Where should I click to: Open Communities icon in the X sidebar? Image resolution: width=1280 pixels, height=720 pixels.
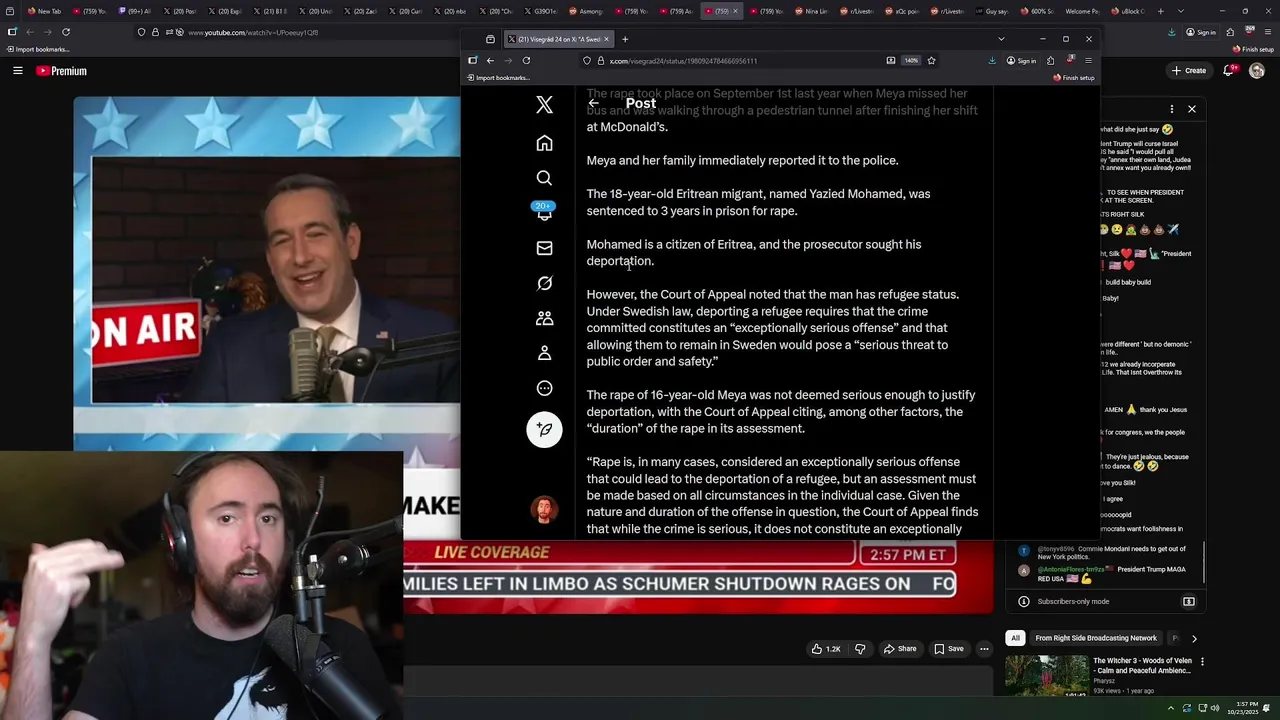(544, 318)
